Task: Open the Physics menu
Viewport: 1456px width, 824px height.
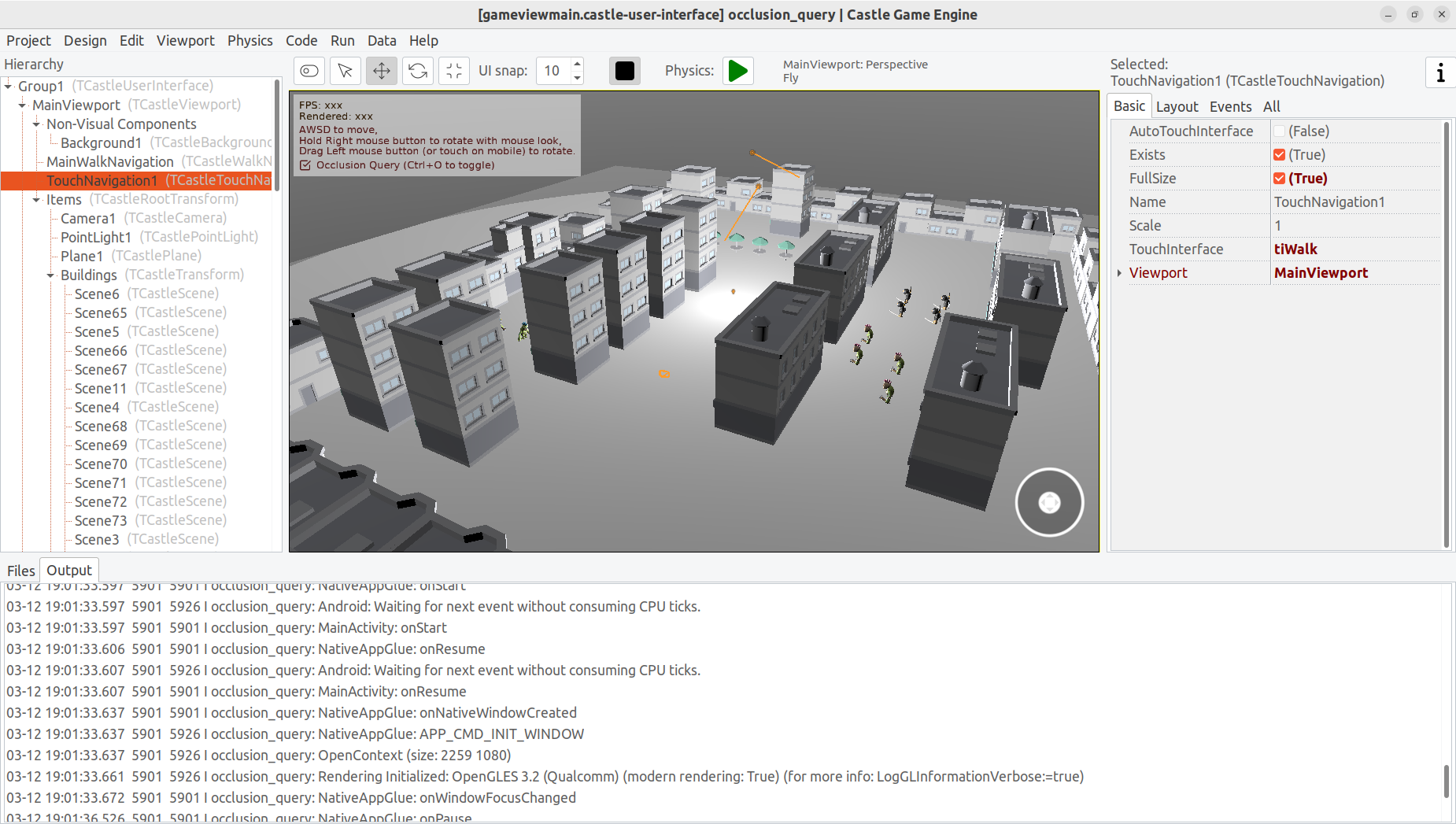Action: click(249, 41)
